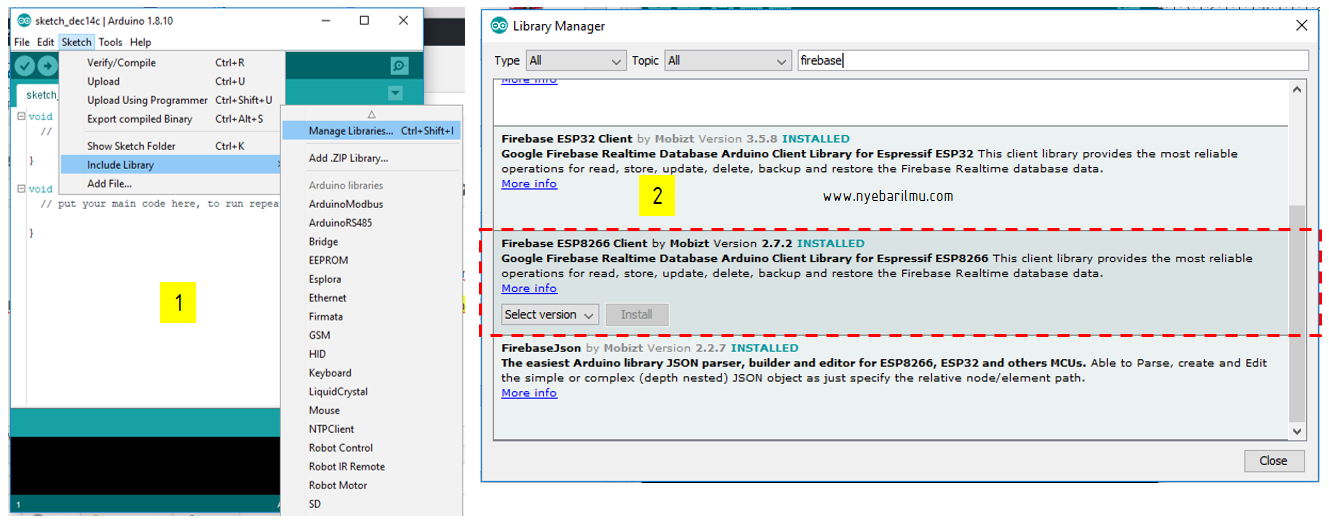Select Upload Using Programmer
The image size is (1329, 521).
pos(171,100)
